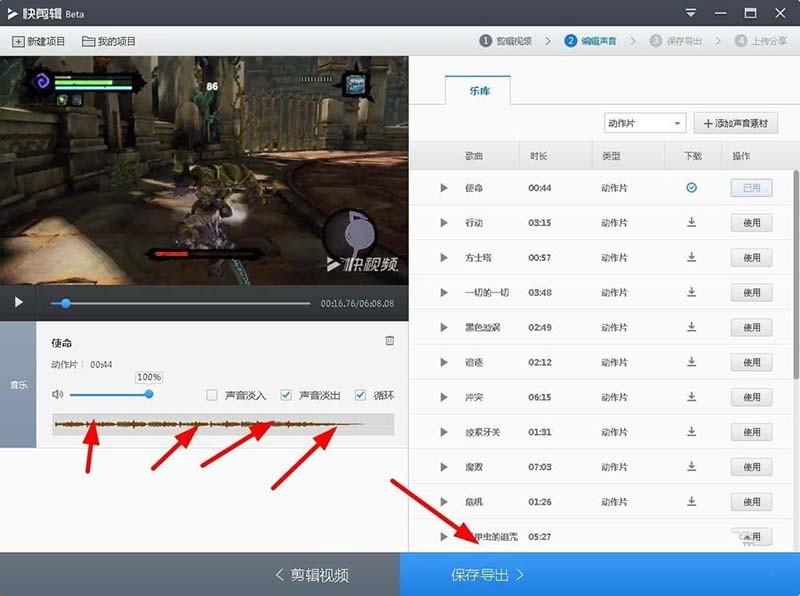Disable the 声音淡出 checkbox
The image size is (800, 596).
point(287,394)
